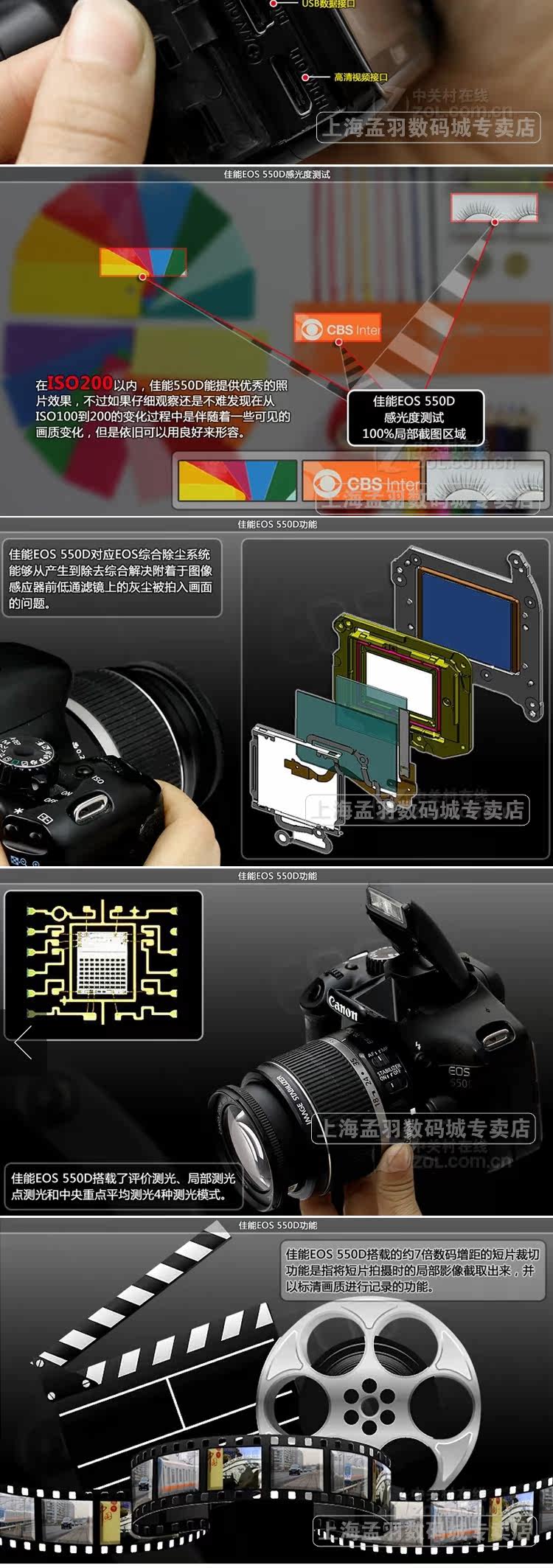Click the red-outlined eyelash crop box at top
553x1568 pixels.
tap(495, 207)
